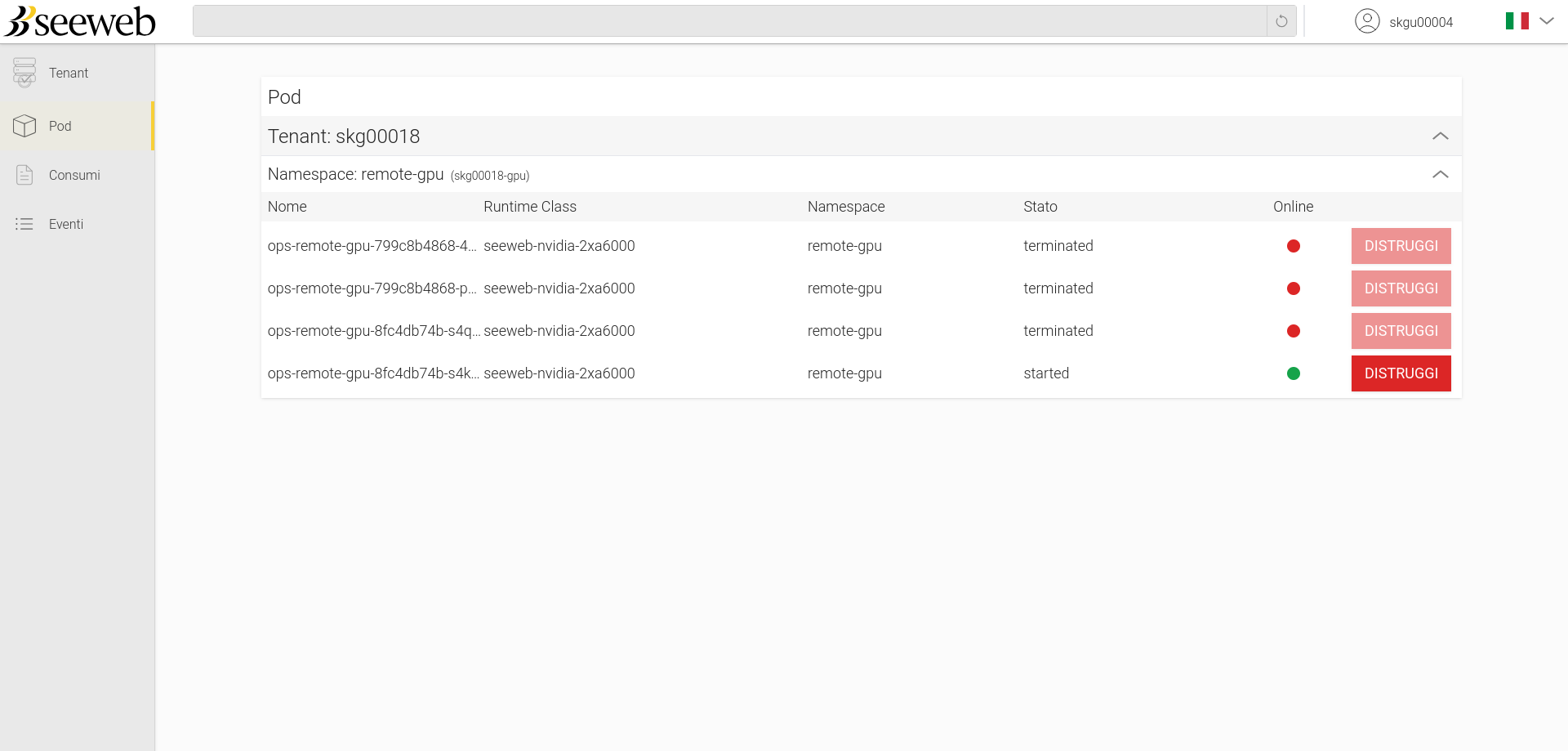1568x751 pixels.
Task: Click the Tenant server icon in sidebar
Action: point(24,73)
